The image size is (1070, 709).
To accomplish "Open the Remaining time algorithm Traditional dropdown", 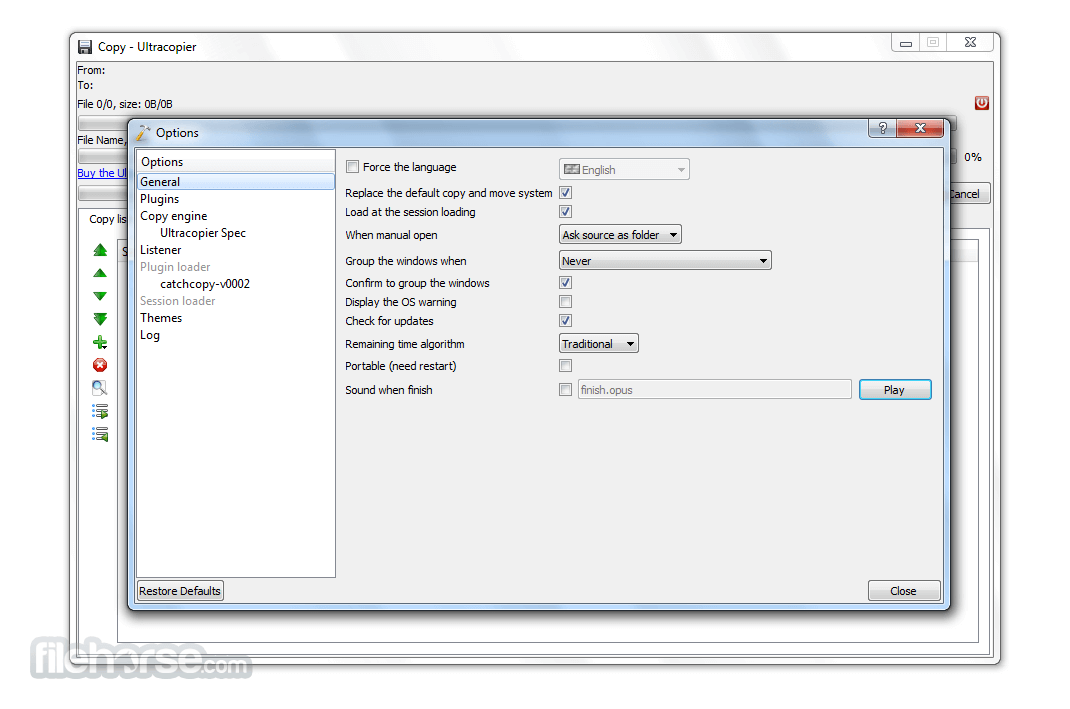I will click(598, 344).
